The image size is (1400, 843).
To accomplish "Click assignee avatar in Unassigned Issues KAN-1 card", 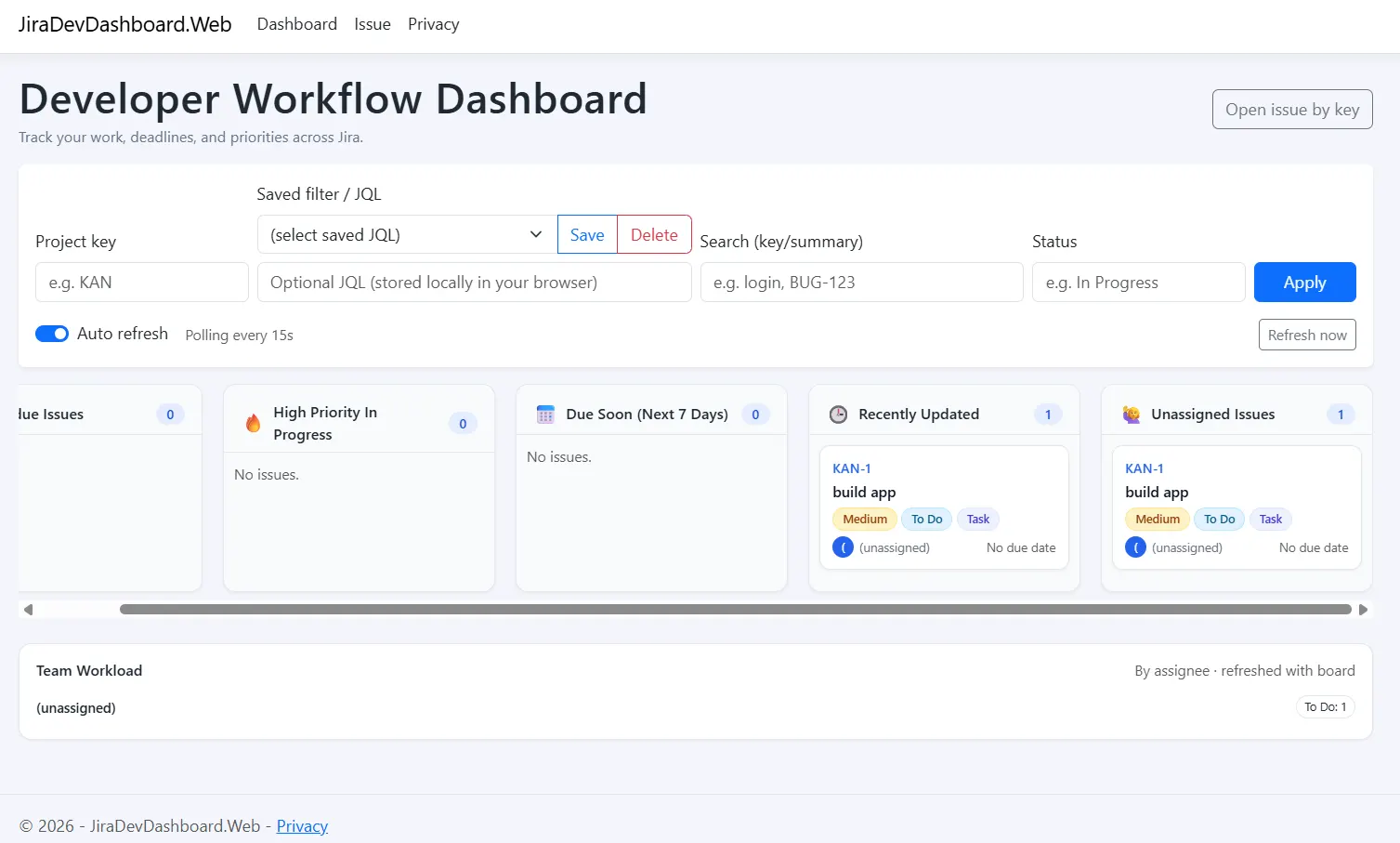I will pyautogui.click(x=1135, y=547).
